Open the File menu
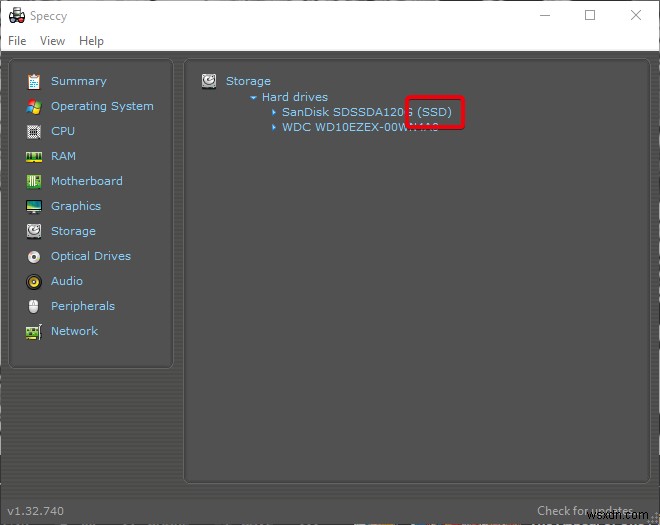This screenshot has width=660, height=525. [x=17, y=41]
